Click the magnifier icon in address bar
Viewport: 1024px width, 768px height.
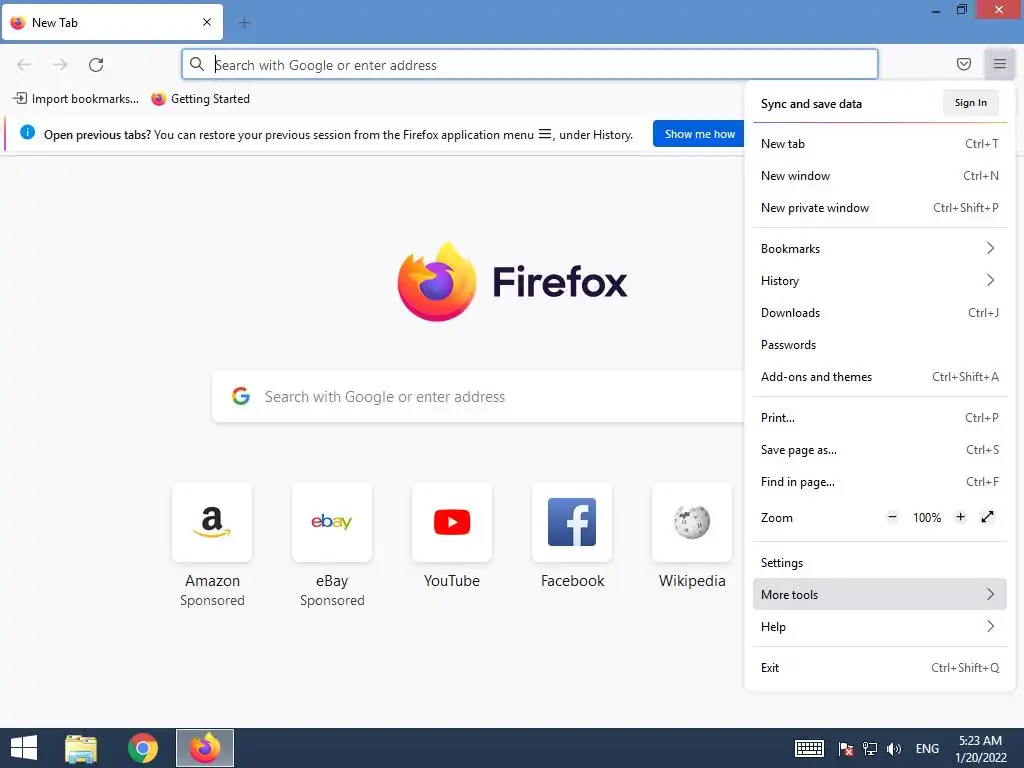(x=197, y=64)
